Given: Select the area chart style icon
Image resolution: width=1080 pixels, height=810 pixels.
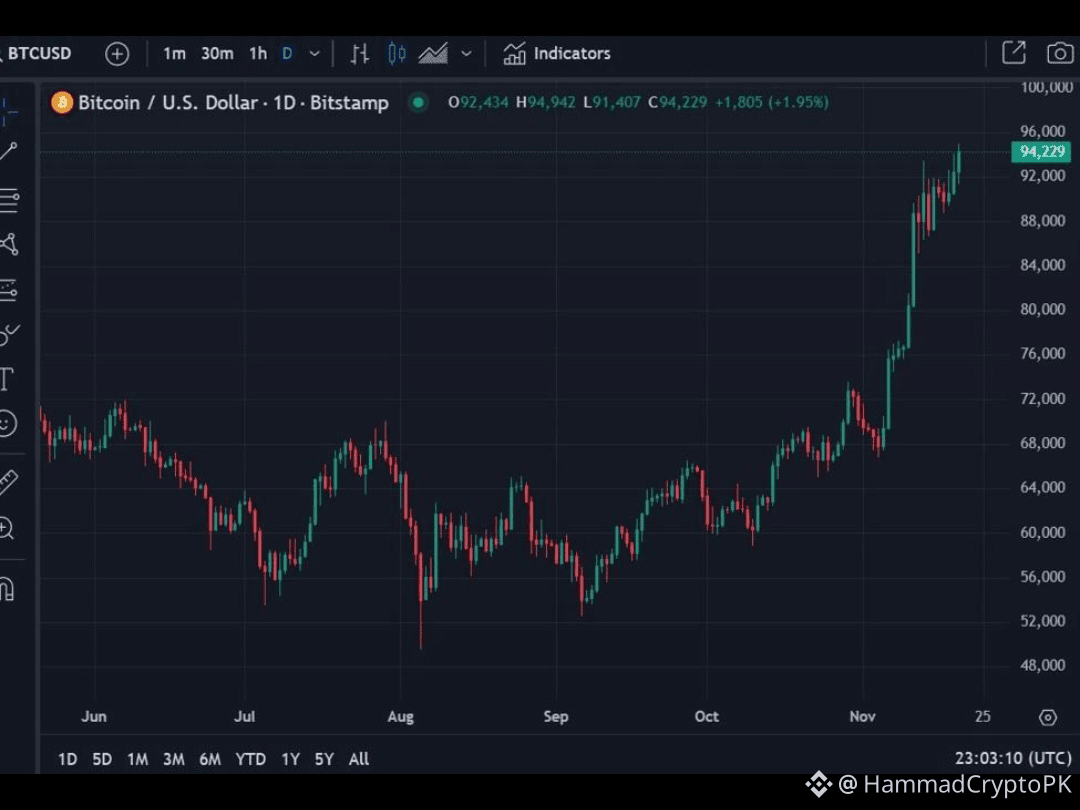Looking at the screenshot, I should (433, 54).
